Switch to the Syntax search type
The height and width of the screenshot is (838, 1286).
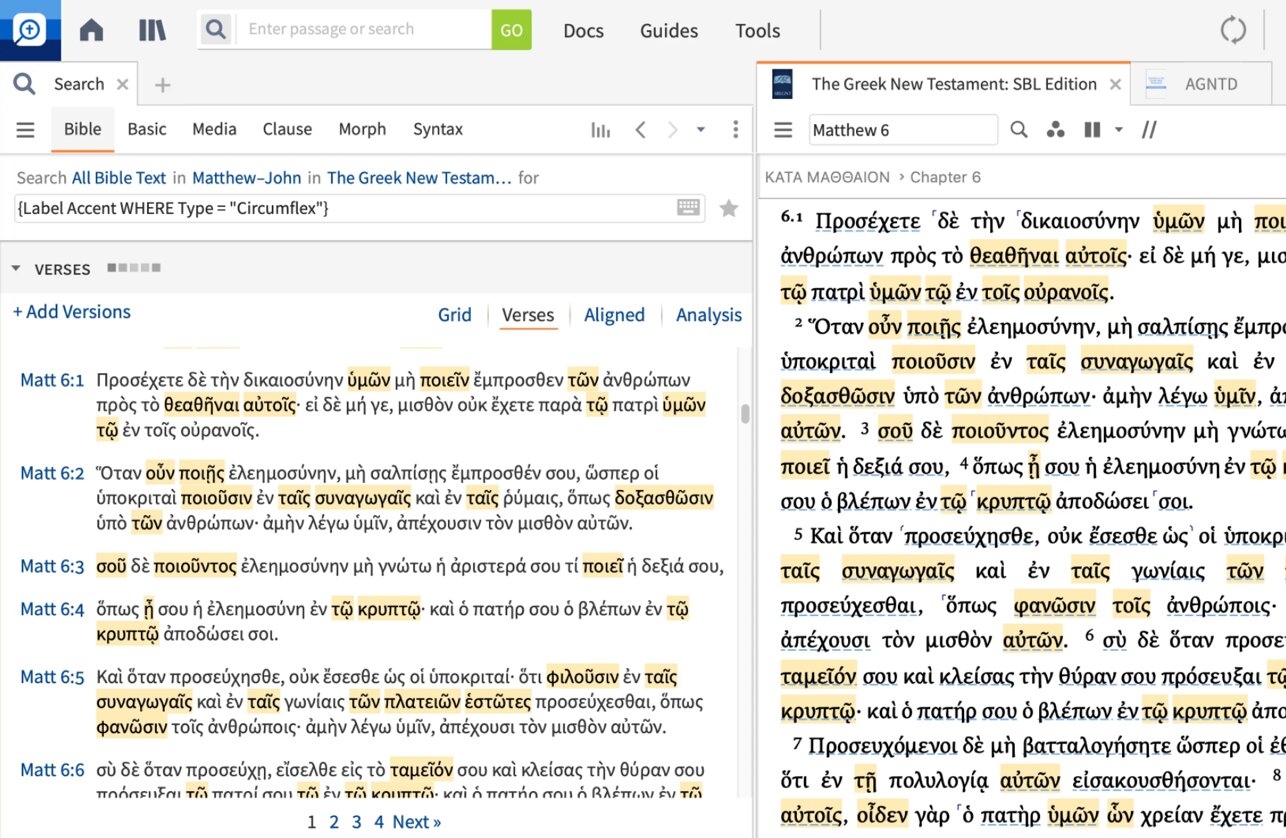tap(438, 129)
